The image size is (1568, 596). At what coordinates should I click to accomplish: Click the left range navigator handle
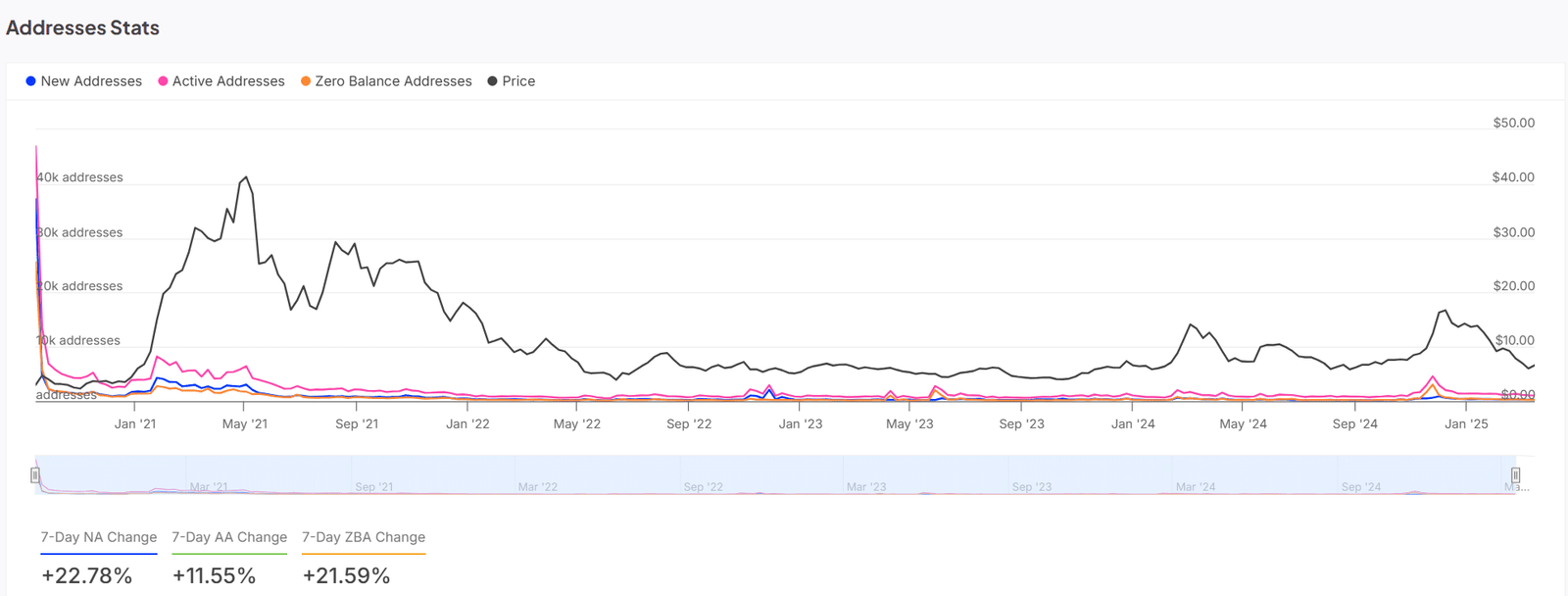(35, 475)
